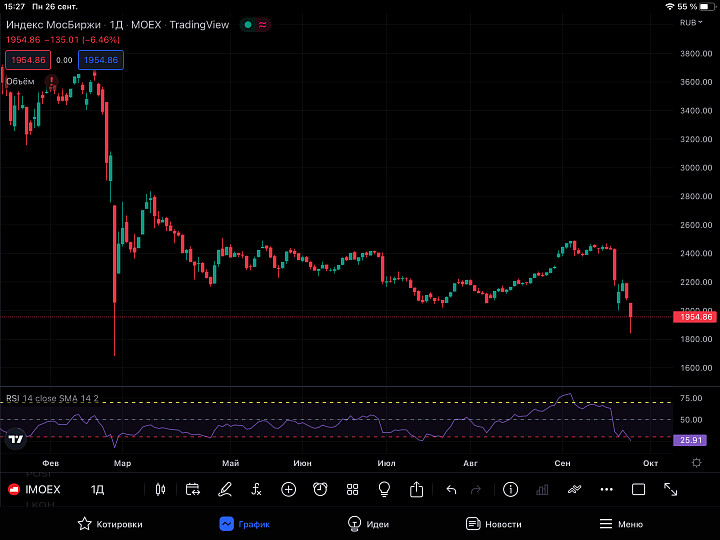Select the Объём indicator label

click(x=20, y=81)
